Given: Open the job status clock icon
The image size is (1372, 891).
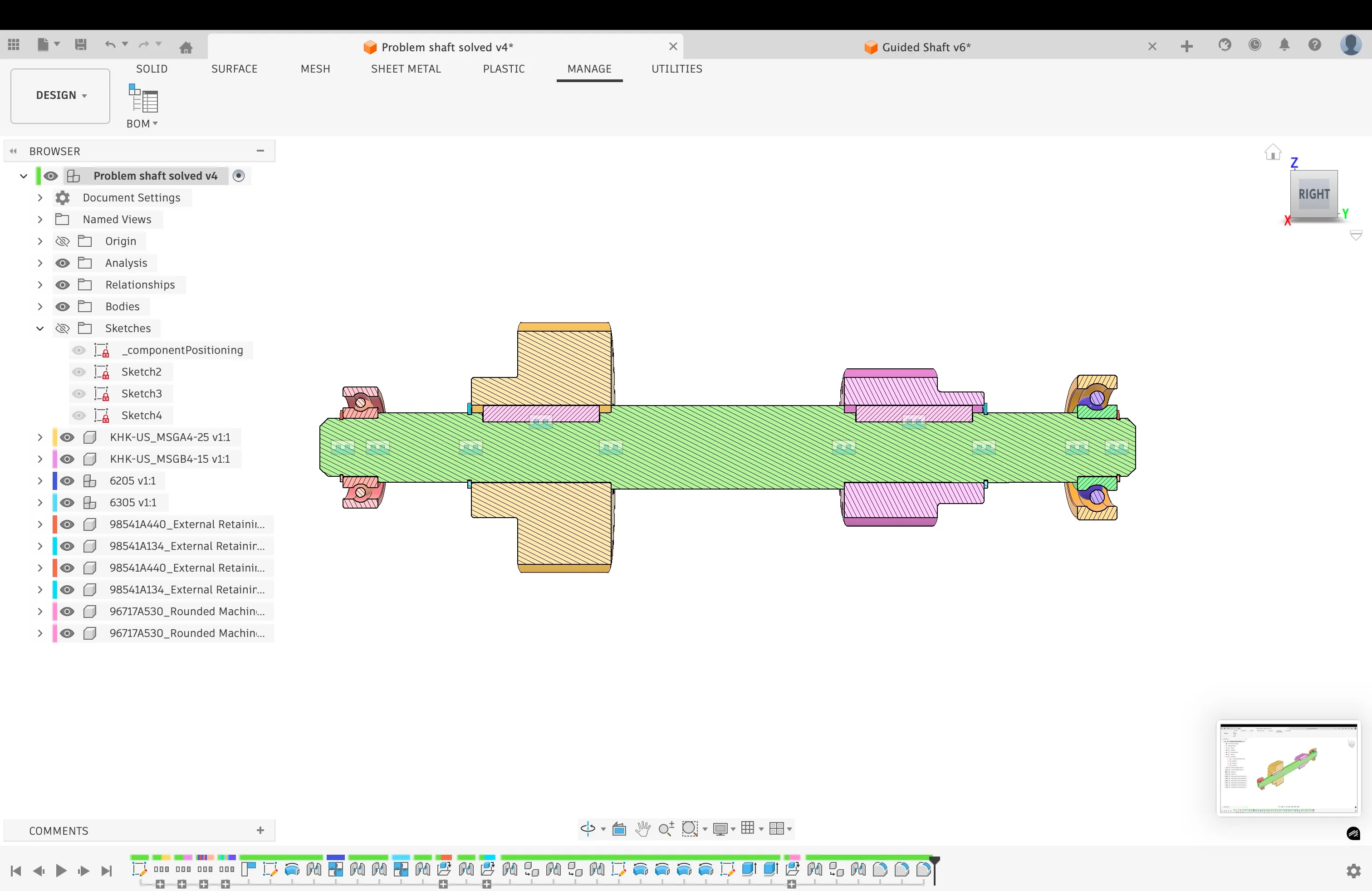Looking at the screenshot, I should 1254,45.
